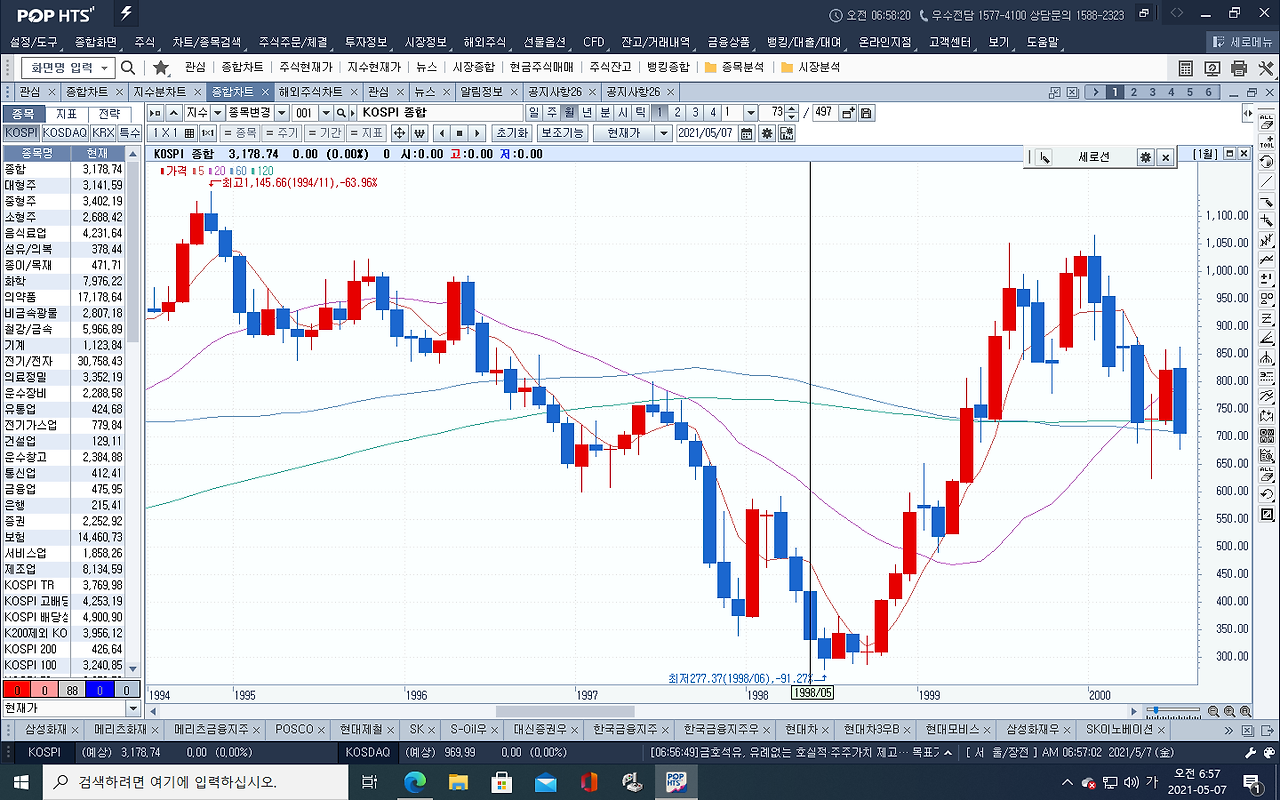Increase the bar count 73 stepper
1280x800 pixels.
(x=792, y=109)
